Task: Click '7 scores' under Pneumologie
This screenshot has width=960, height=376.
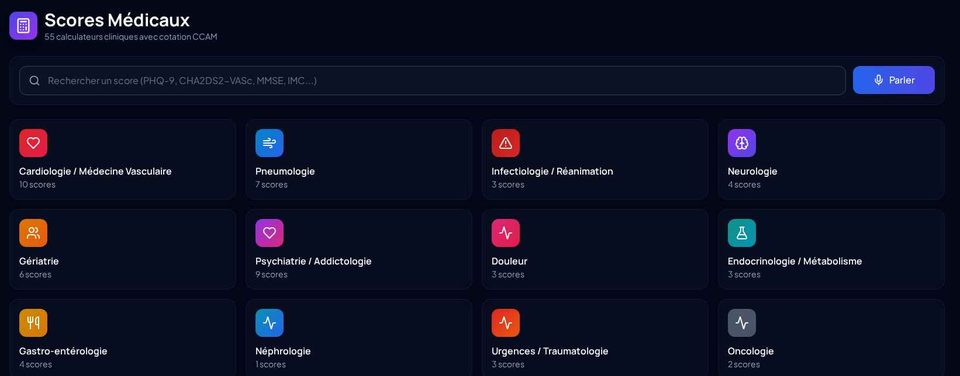Action: (271, 184)
